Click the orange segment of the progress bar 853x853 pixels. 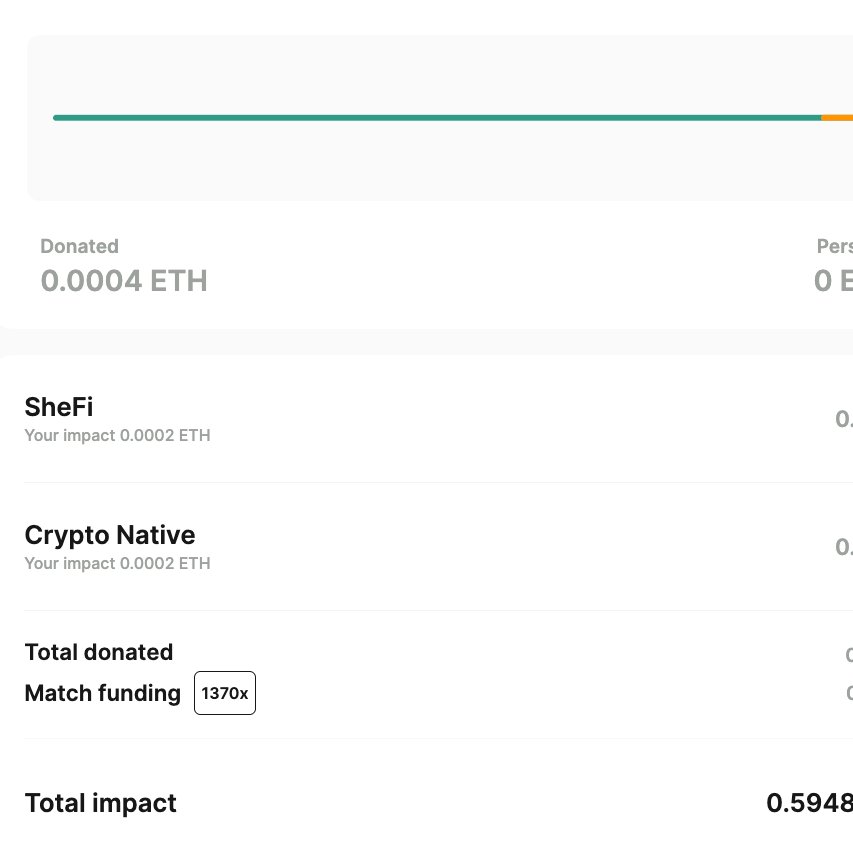tap(837, 118)
